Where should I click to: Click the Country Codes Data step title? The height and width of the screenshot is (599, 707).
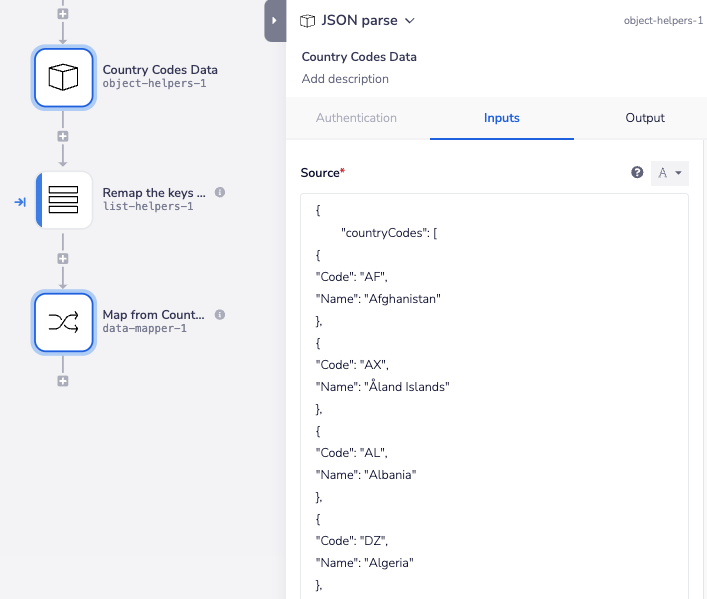[359, 57]
